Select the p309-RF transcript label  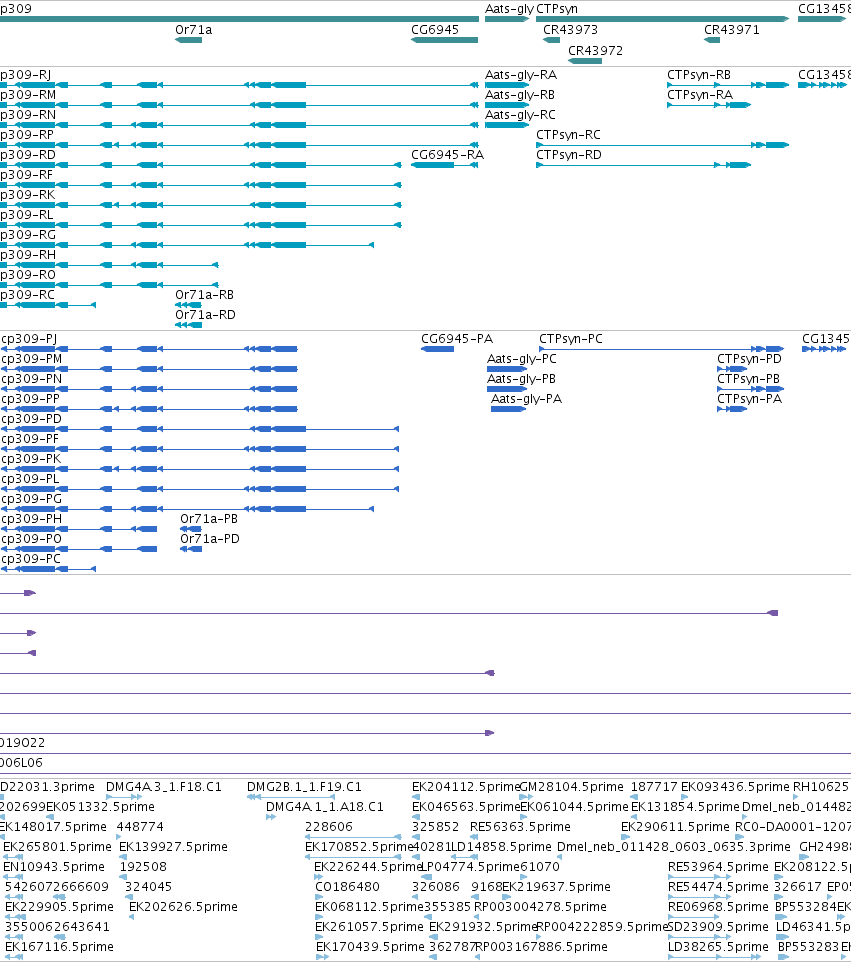coord(26,175)
